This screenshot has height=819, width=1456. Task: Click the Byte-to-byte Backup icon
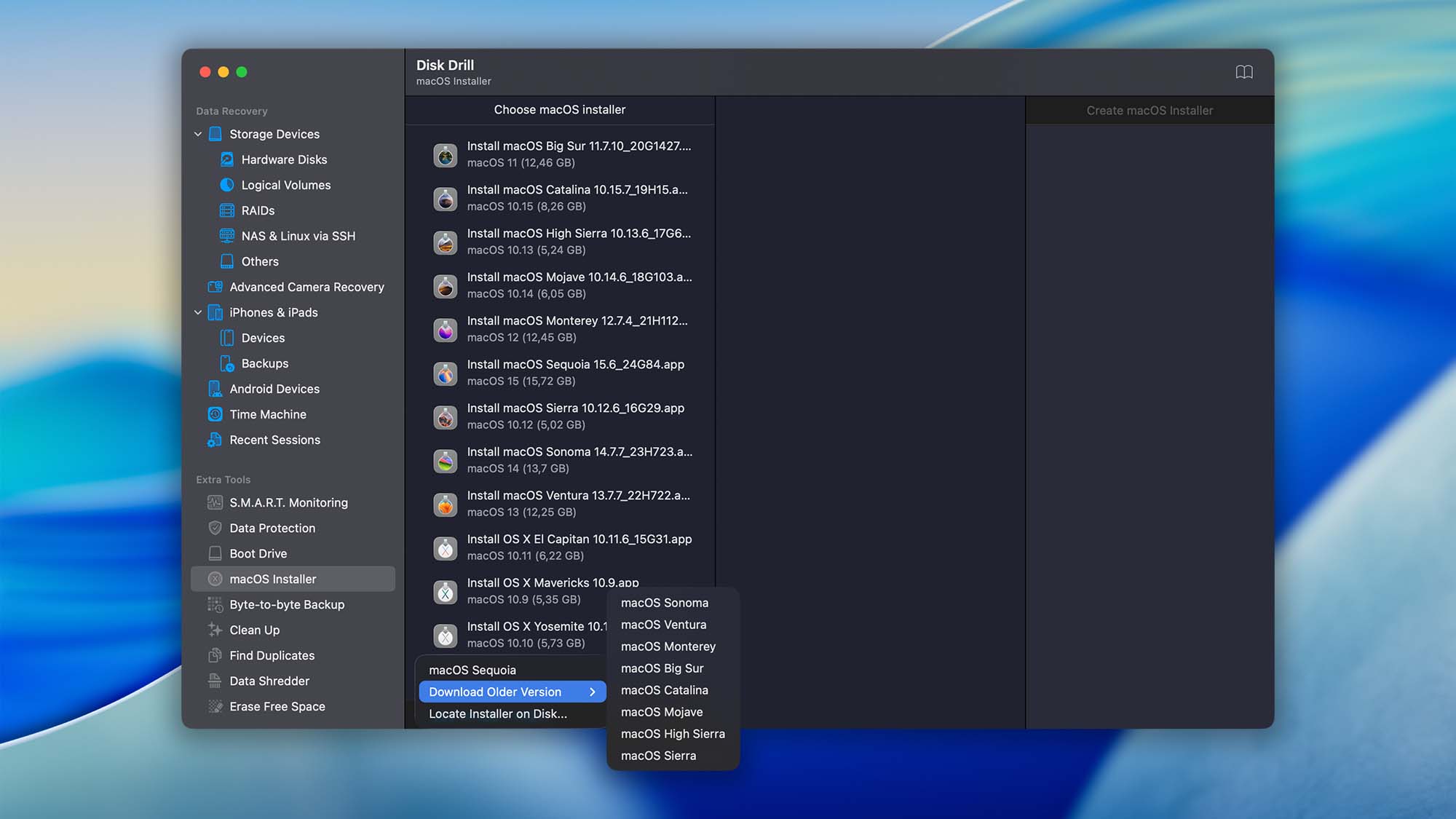click(215, 604)
